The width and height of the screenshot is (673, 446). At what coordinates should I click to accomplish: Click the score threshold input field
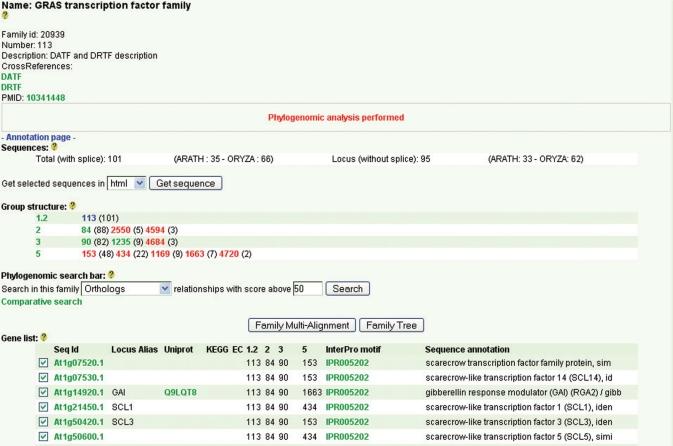pos(307,288)
